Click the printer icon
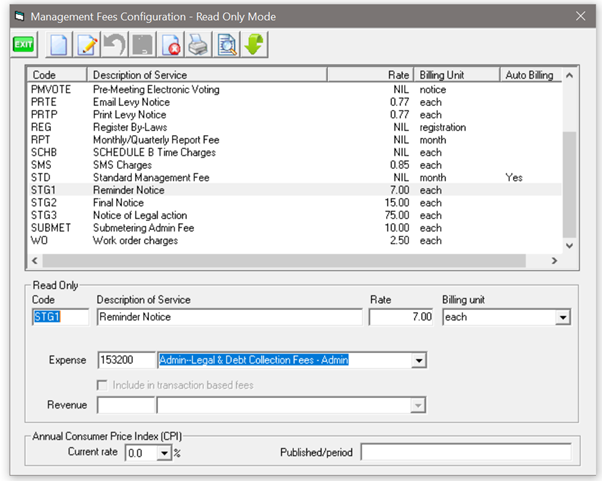This screenshot has width=602, height=481. (198, 45)
